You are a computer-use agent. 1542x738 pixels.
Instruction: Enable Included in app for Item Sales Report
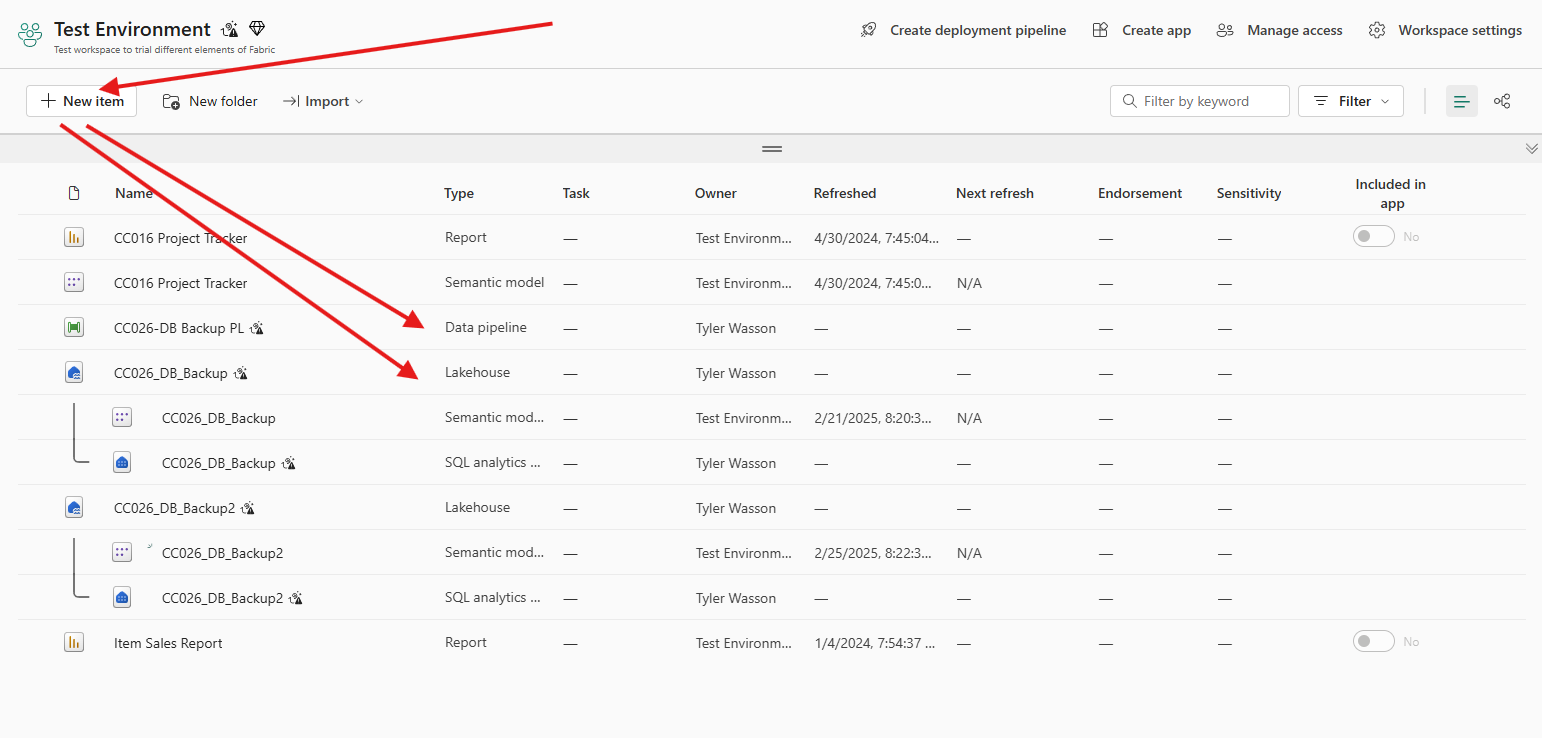(1373, 641)
